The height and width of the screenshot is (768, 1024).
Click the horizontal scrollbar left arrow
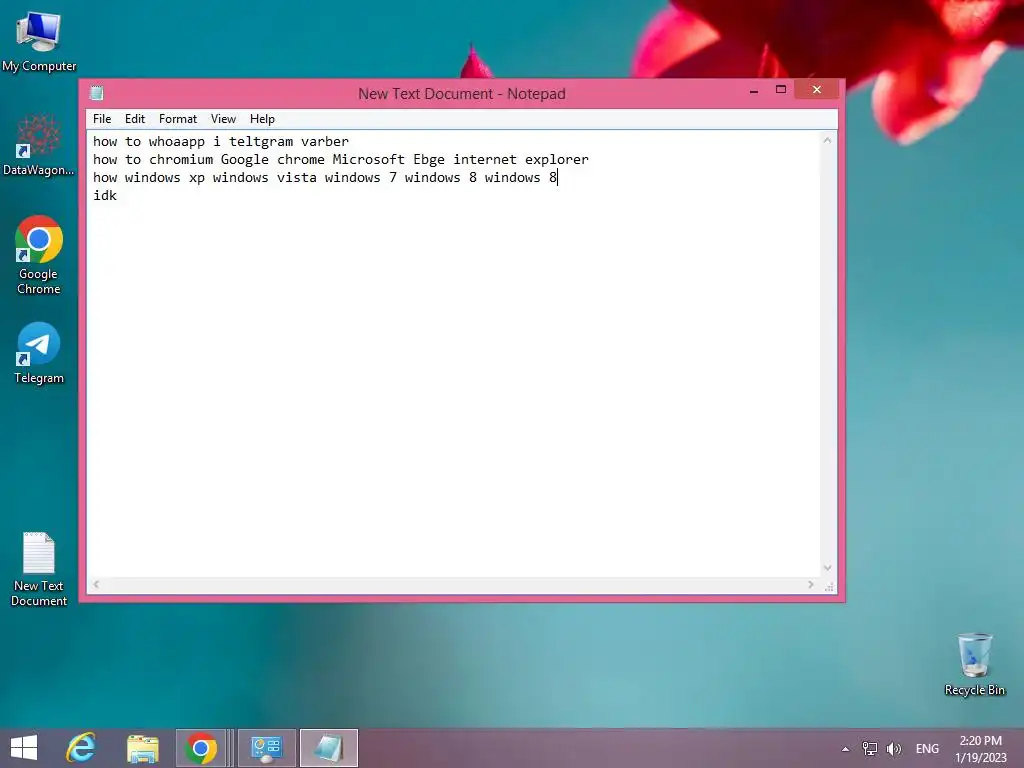96,584
